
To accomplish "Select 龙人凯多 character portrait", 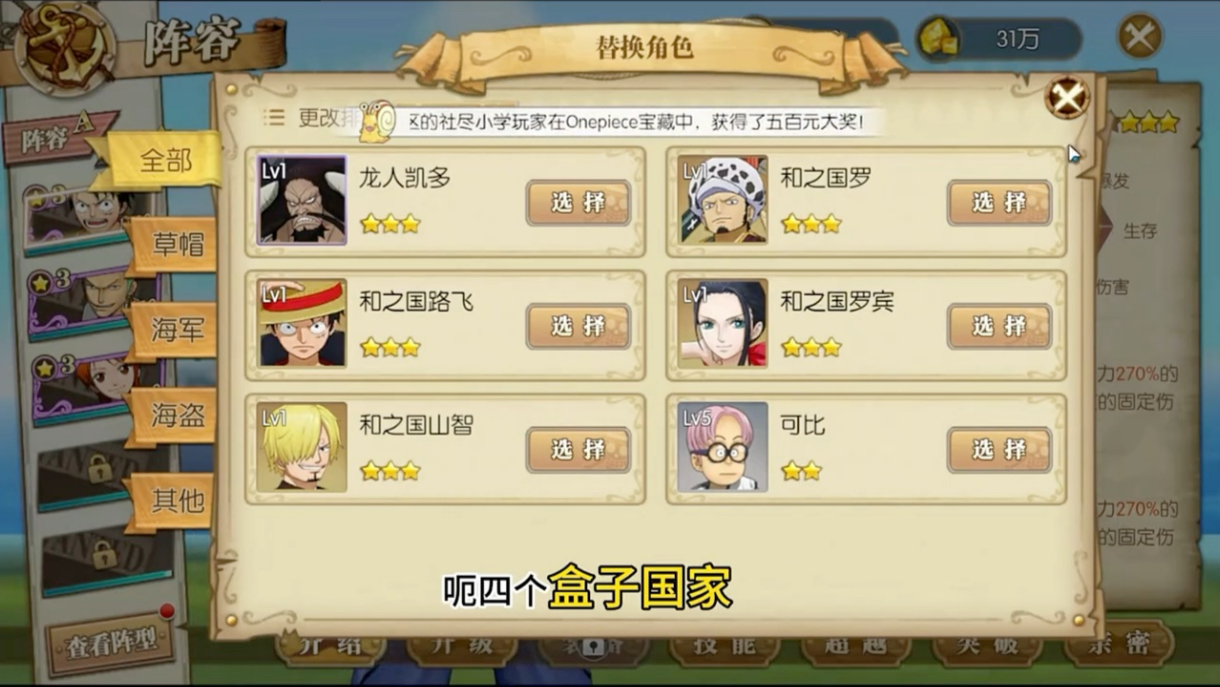I will 302,200.
